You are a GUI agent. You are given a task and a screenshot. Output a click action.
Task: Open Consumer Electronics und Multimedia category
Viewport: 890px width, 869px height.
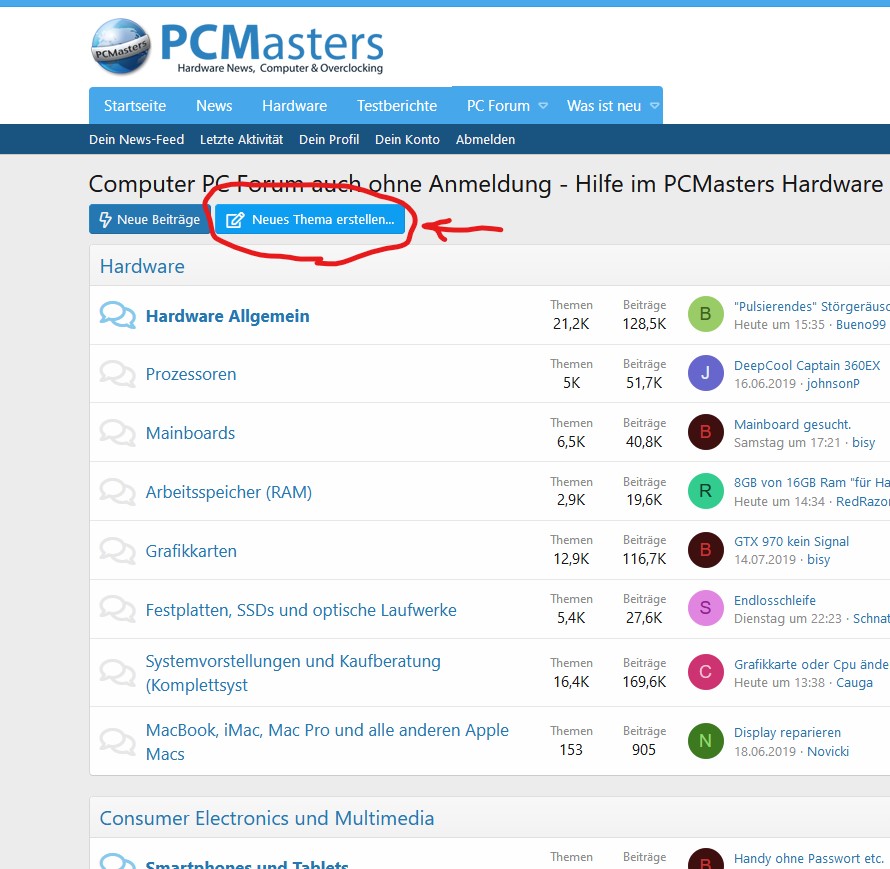coord(267,818)
